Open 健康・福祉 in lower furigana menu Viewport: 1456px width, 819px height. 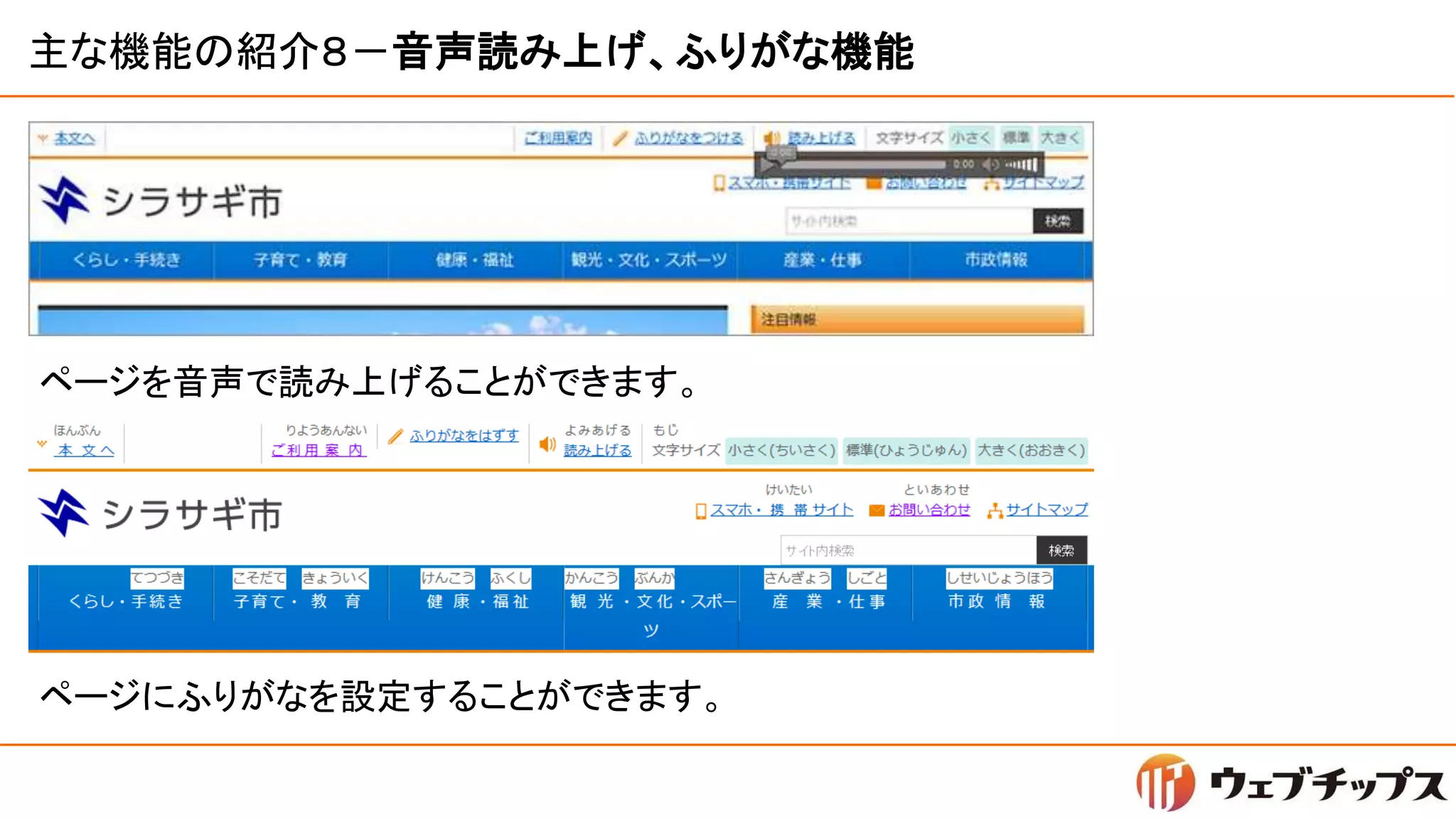click(478, 601)
